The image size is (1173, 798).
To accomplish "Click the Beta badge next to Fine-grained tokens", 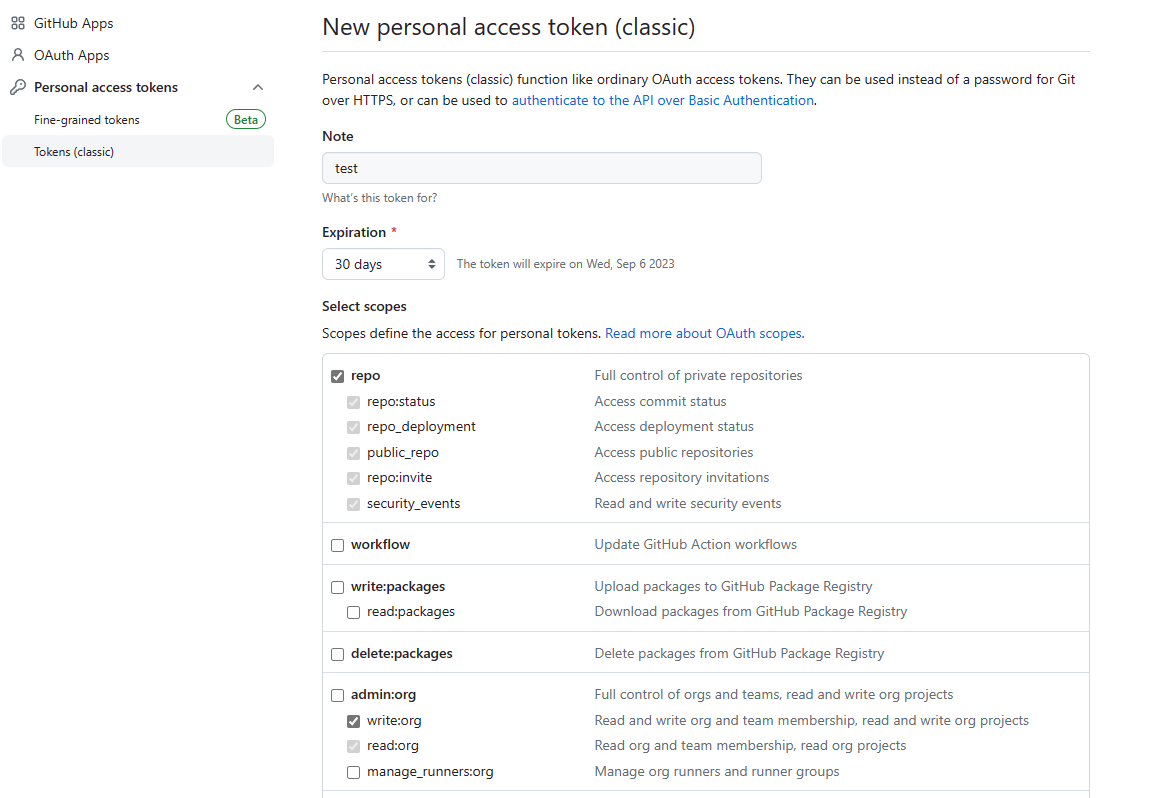I will [x=245, y=120].
